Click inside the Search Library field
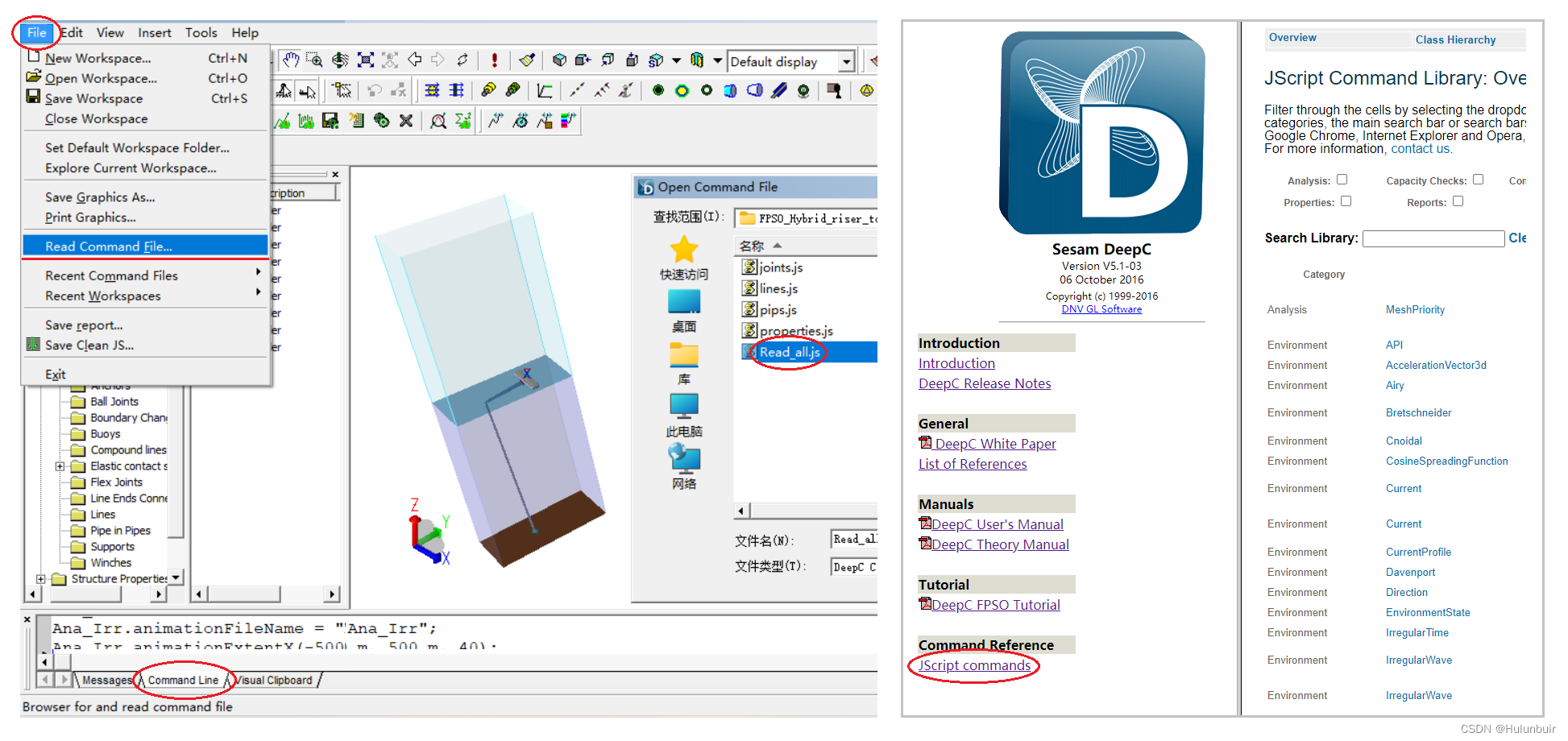 [1433, 238]
